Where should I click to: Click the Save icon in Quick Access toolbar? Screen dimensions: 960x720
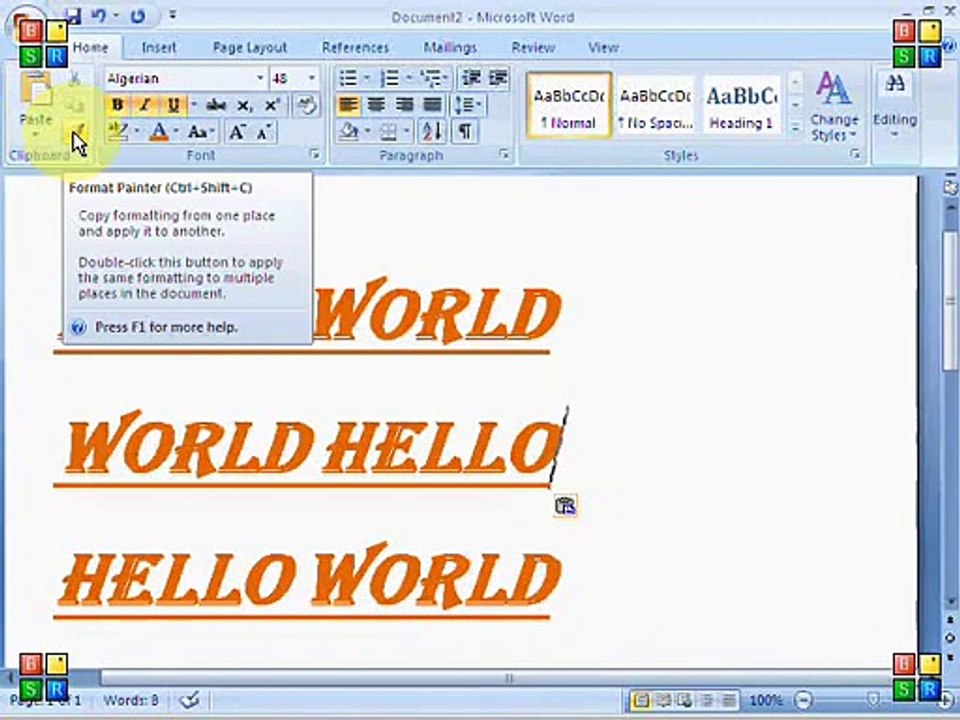tap(74, 16)
